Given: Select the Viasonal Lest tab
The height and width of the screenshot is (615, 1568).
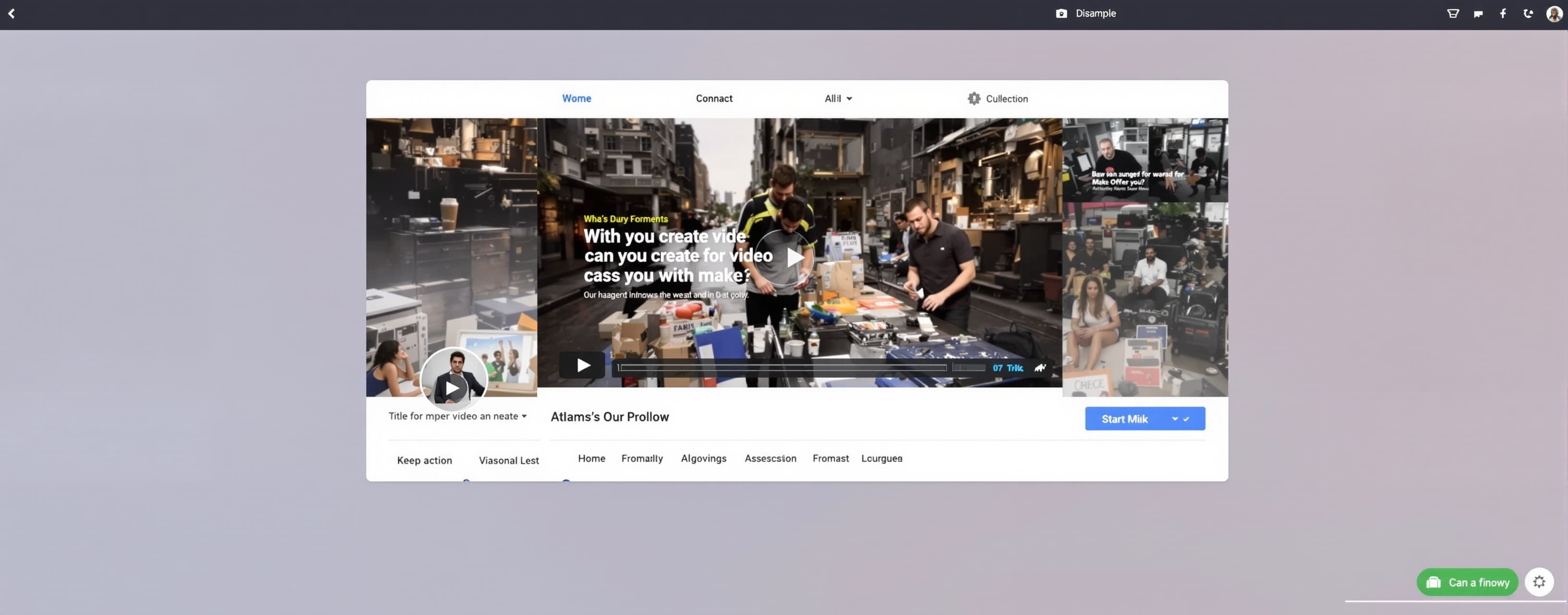Looking at the screenshot, I should pyautogui.click(x=508, y=461).
